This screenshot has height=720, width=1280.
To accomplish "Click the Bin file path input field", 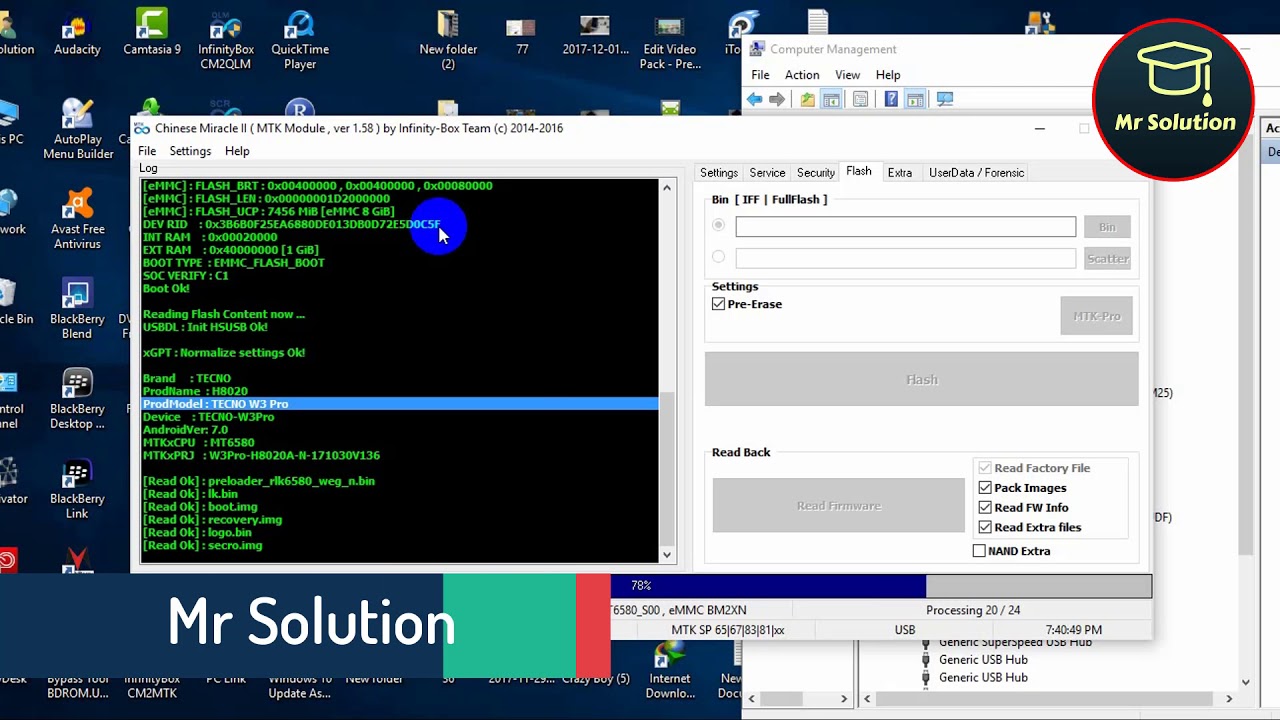I will click(906, 227).
